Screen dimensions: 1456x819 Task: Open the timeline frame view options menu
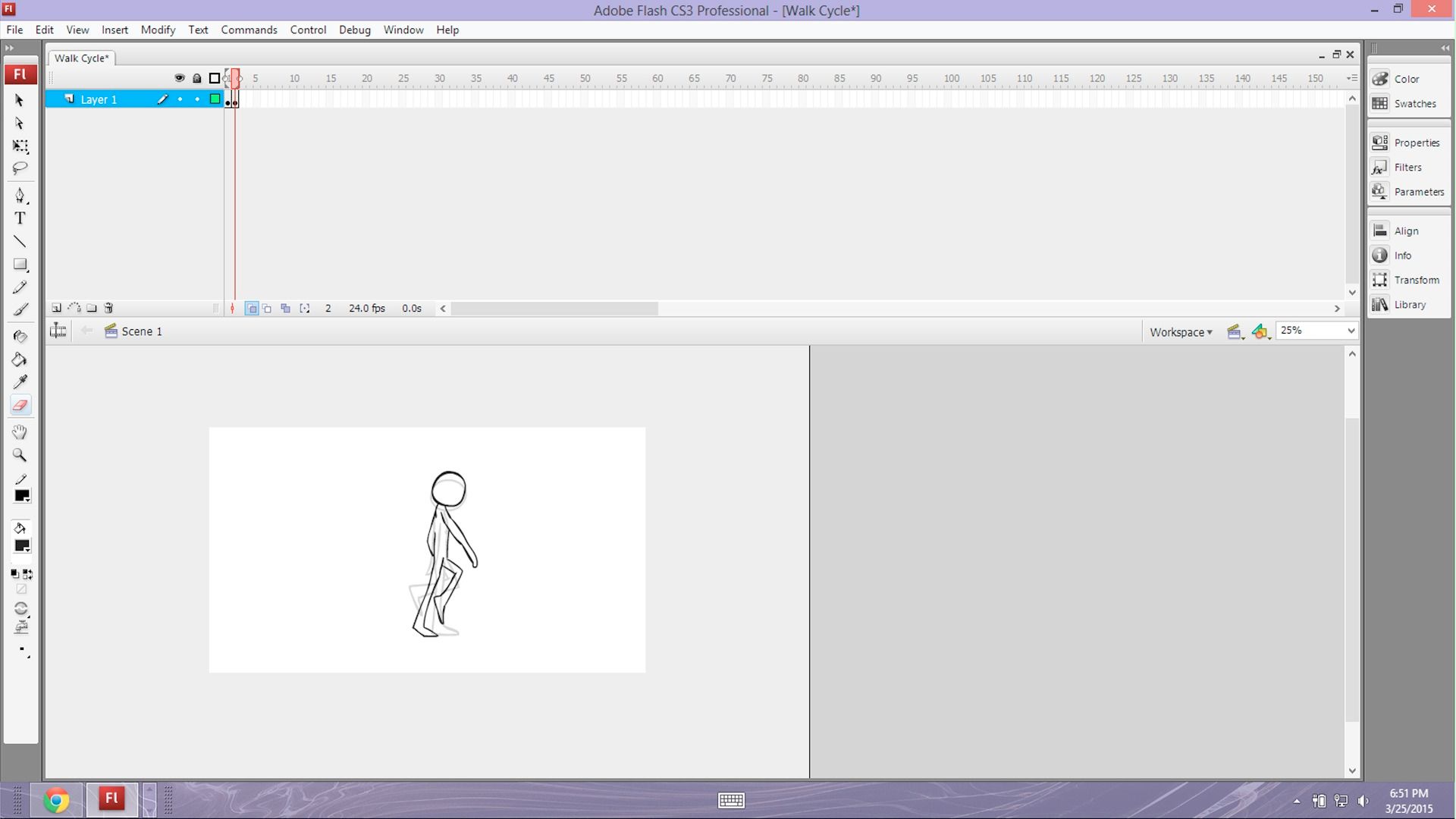[1351, 77]
